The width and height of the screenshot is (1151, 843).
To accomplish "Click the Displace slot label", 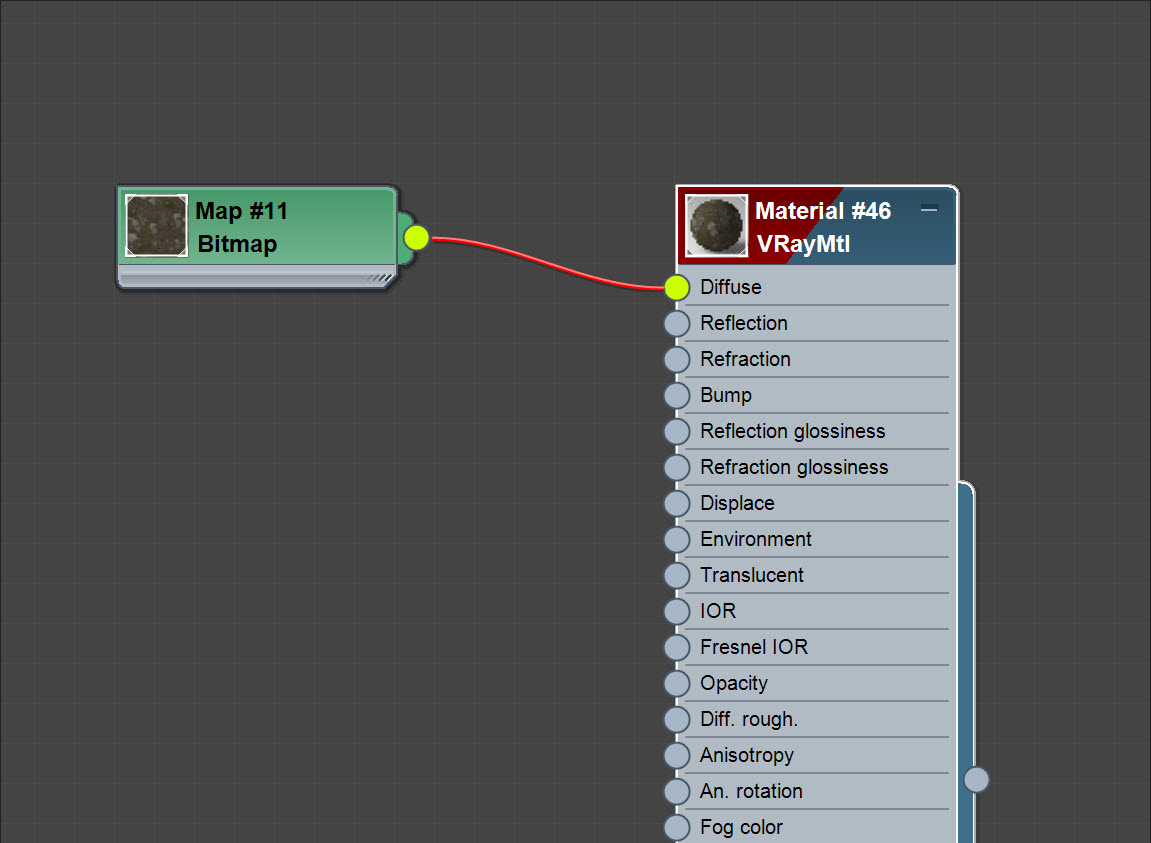I will (x=737, y=503).
